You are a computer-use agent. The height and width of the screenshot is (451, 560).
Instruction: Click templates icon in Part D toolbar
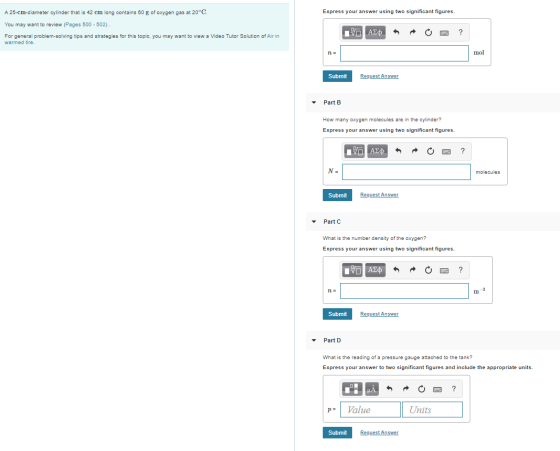pos(352,389)
